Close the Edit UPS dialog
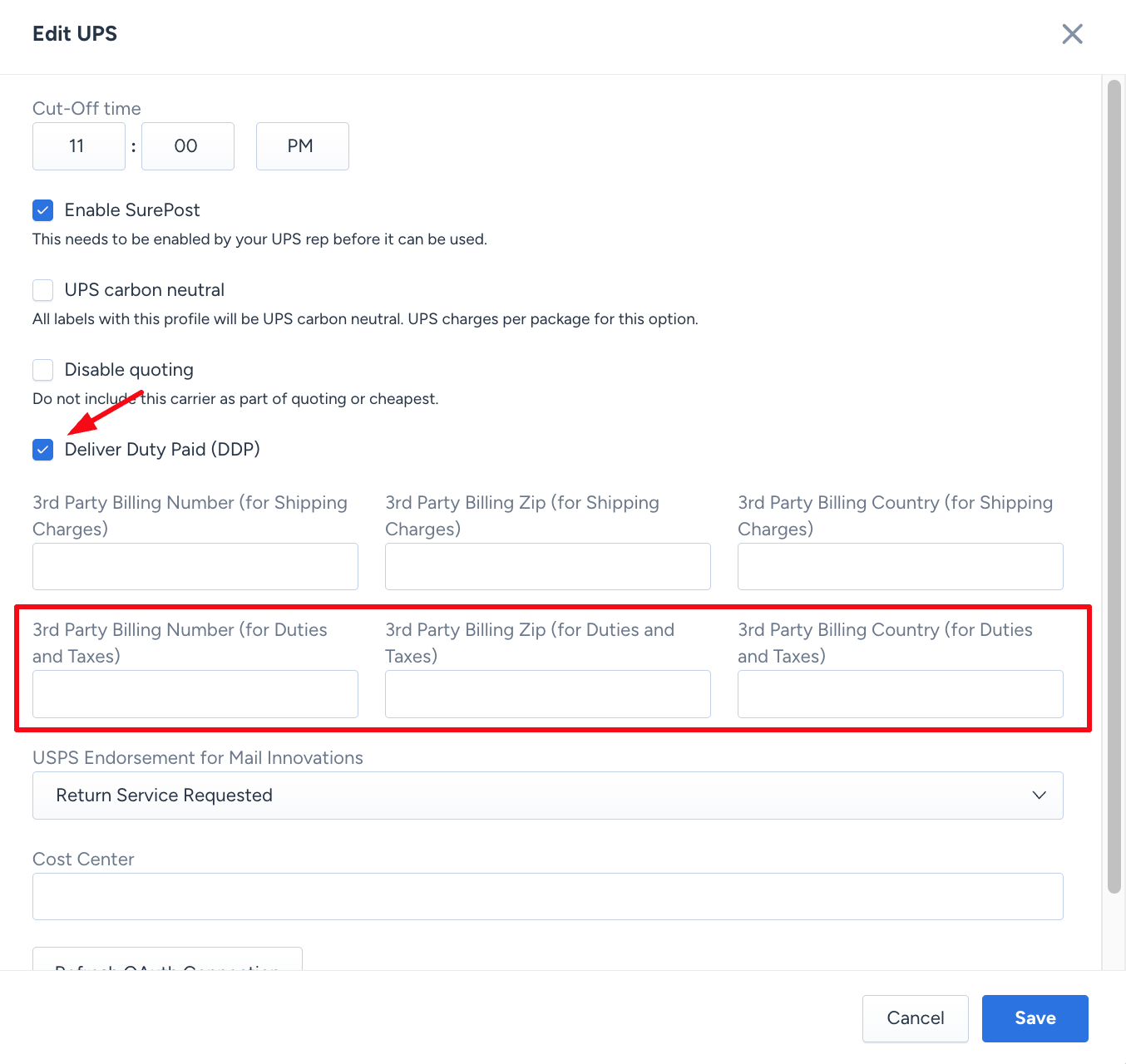 (x=1072, y=34)
